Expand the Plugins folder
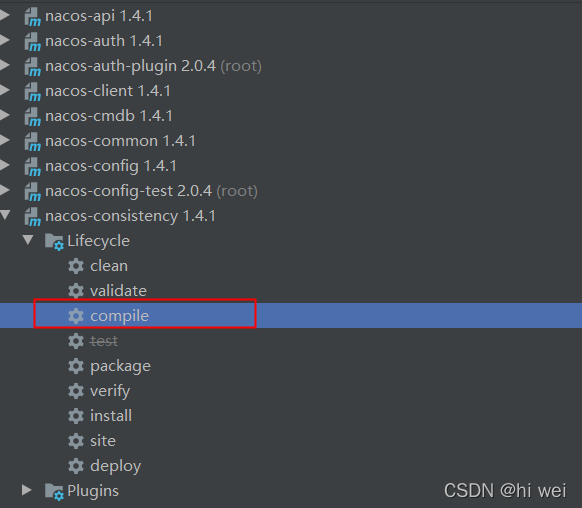This screenshot has width=582, height=508. tap(26, 490)
